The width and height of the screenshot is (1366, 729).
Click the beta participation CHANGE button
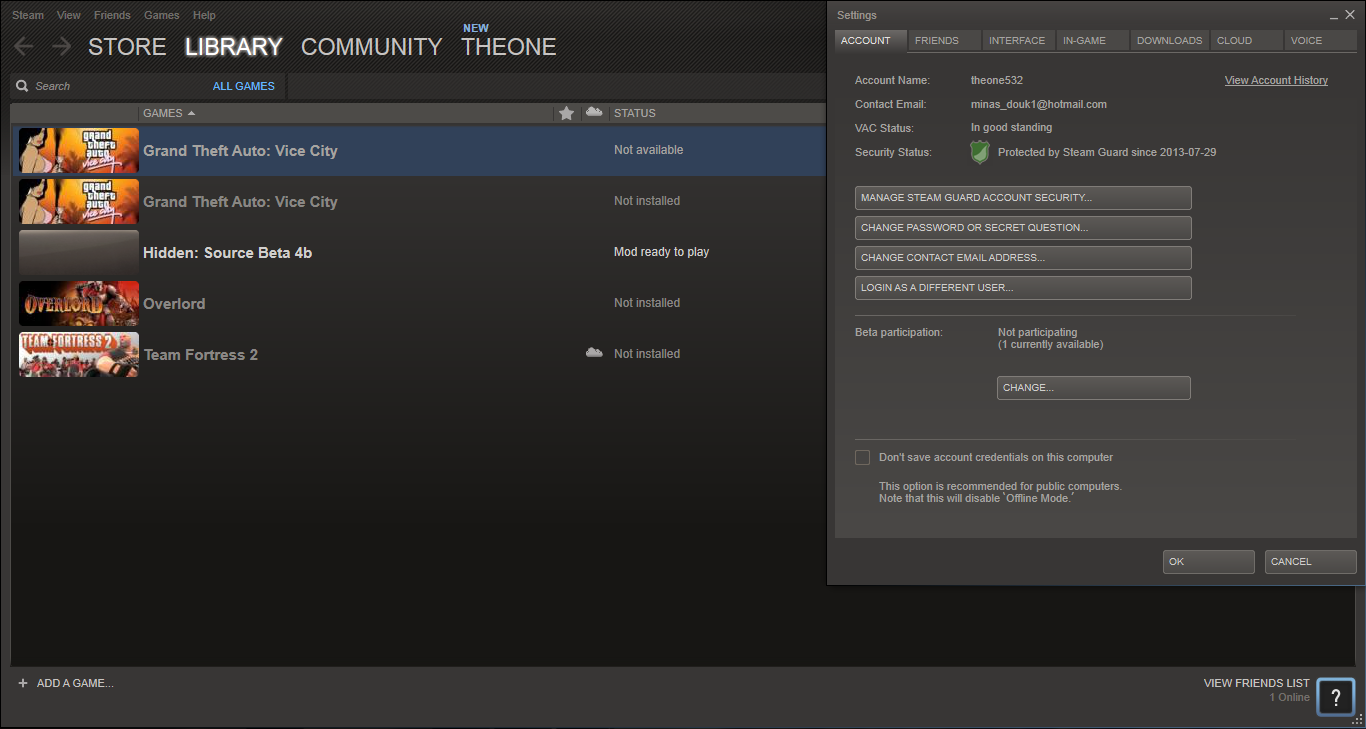click(x=1094, y=388)
